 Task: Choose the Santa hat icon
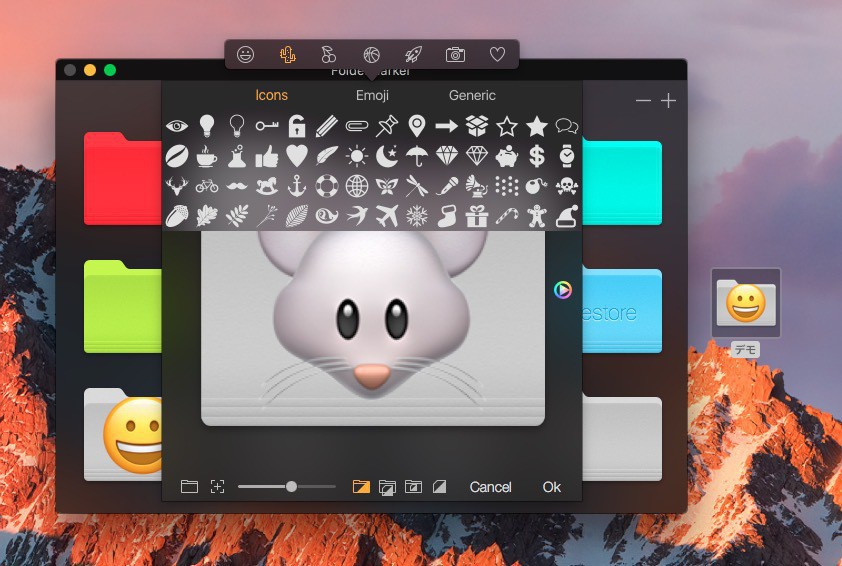coord(567,216)
